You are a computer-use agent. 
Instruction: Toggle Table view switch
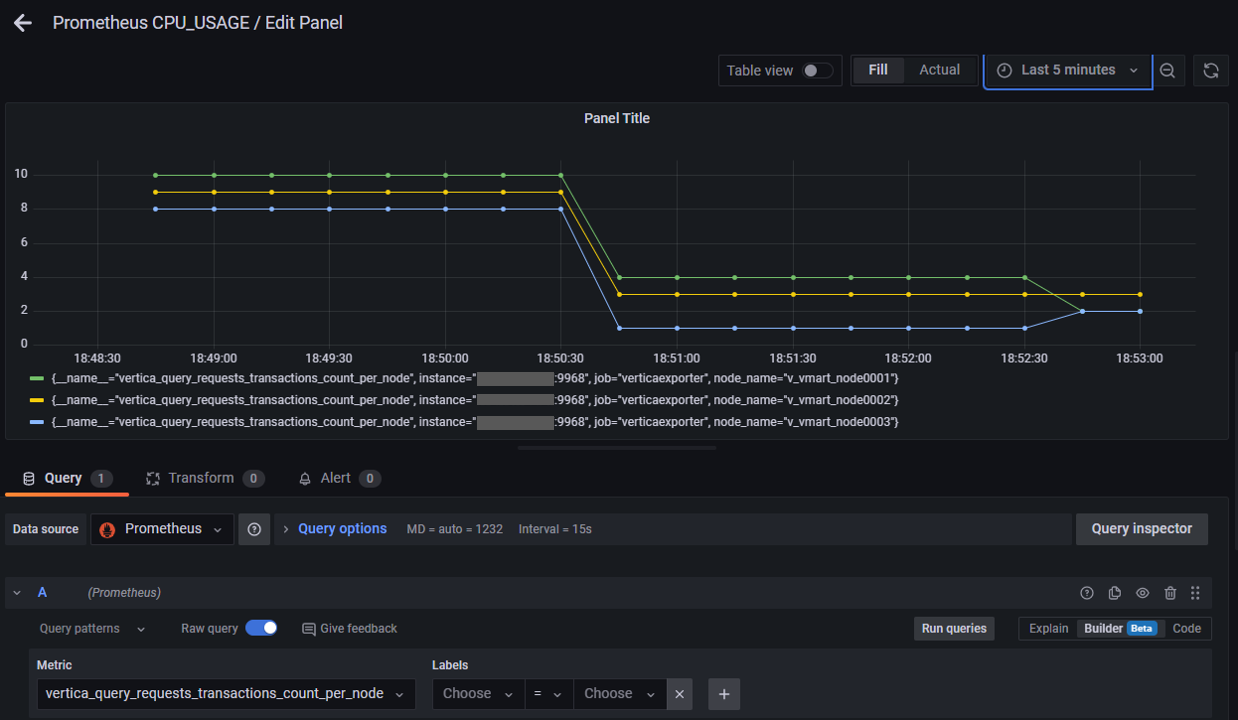[818, 70]
